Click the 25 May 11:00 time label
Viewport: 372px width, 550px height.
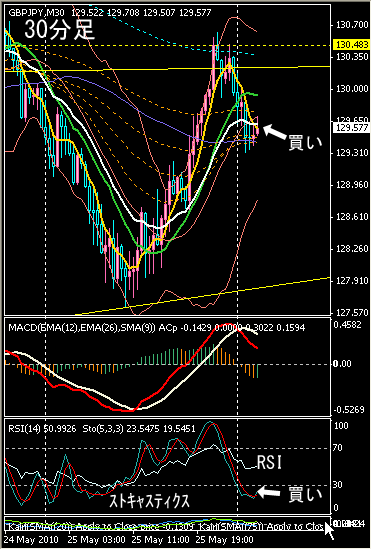coord(162,539)
